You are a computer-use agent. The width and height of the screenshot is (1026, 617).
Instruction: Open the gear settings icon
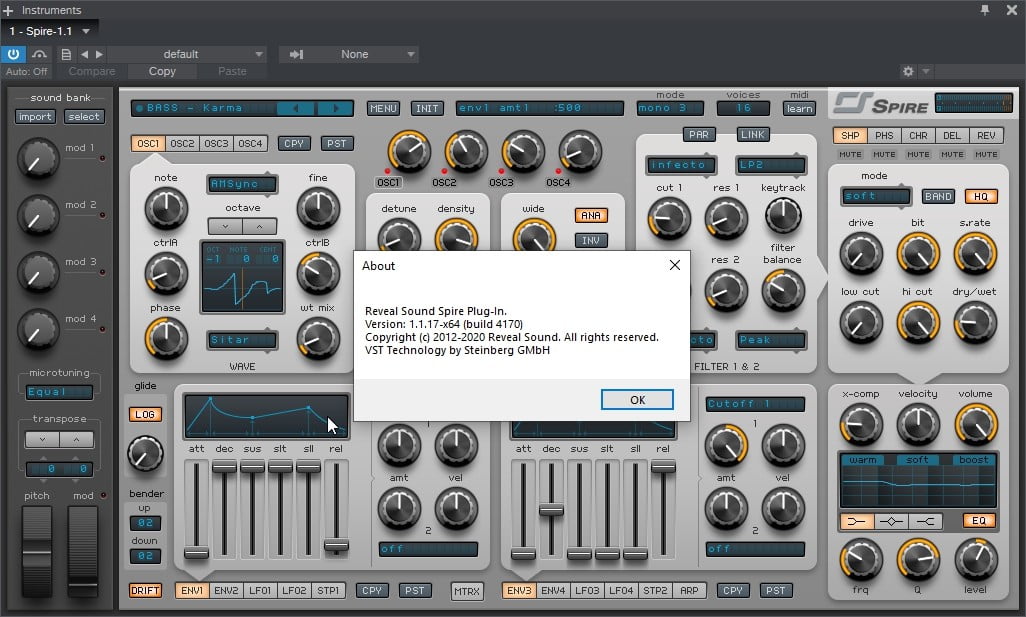908,71
